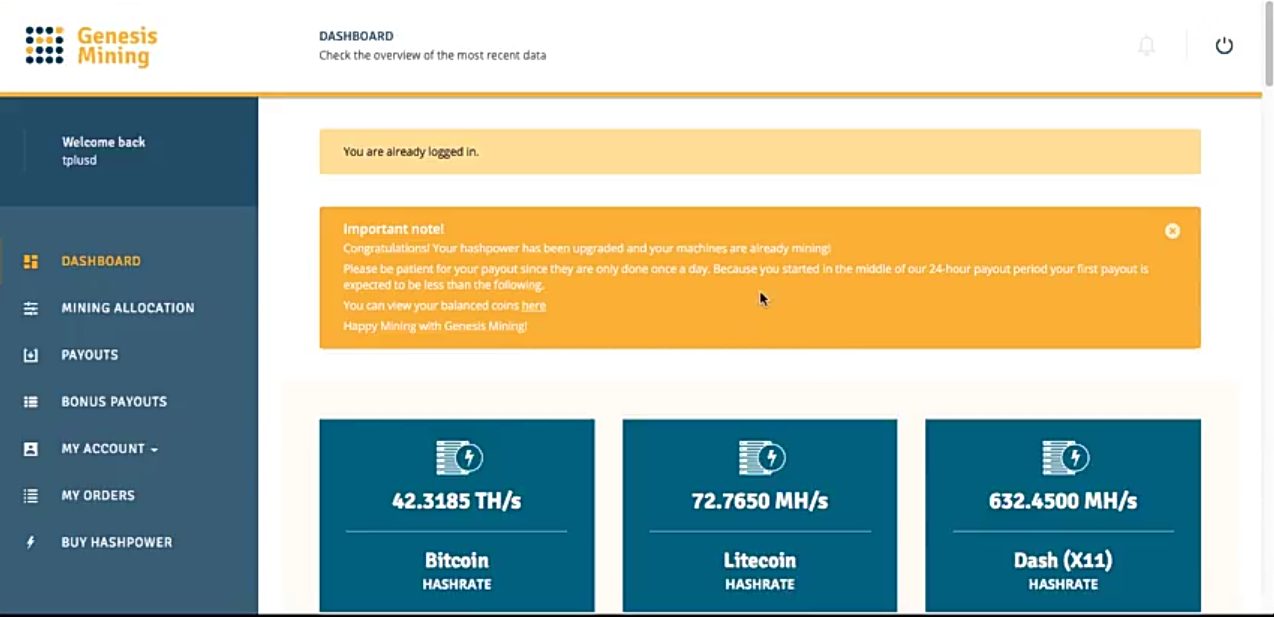Click the Payouts download icon
The width and height of the screenshot is (1274, 617).
(x=31, y=355)
